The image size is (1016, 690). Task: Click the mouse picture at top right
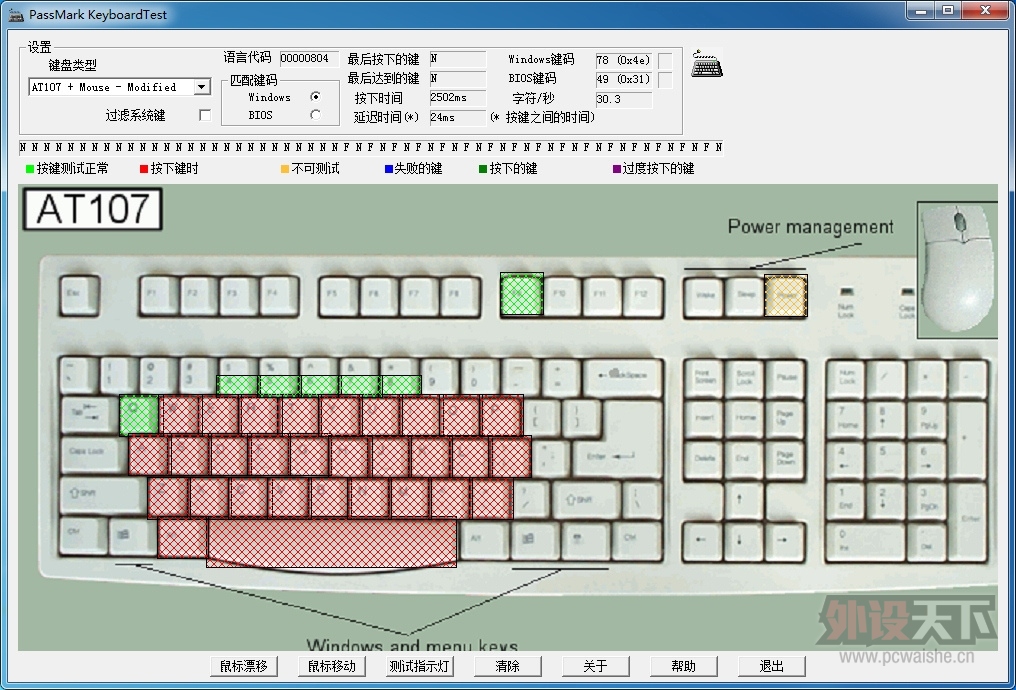pyautogui.click(x=957, y=269)
